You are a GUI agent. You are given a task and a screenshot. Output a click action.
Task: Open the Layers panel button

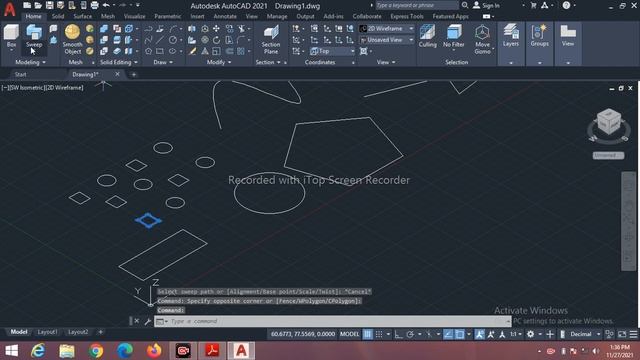(511, 36)
